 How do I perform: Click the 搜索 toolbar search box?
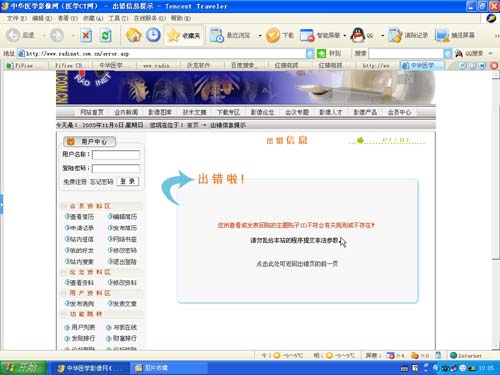(406, 53)
